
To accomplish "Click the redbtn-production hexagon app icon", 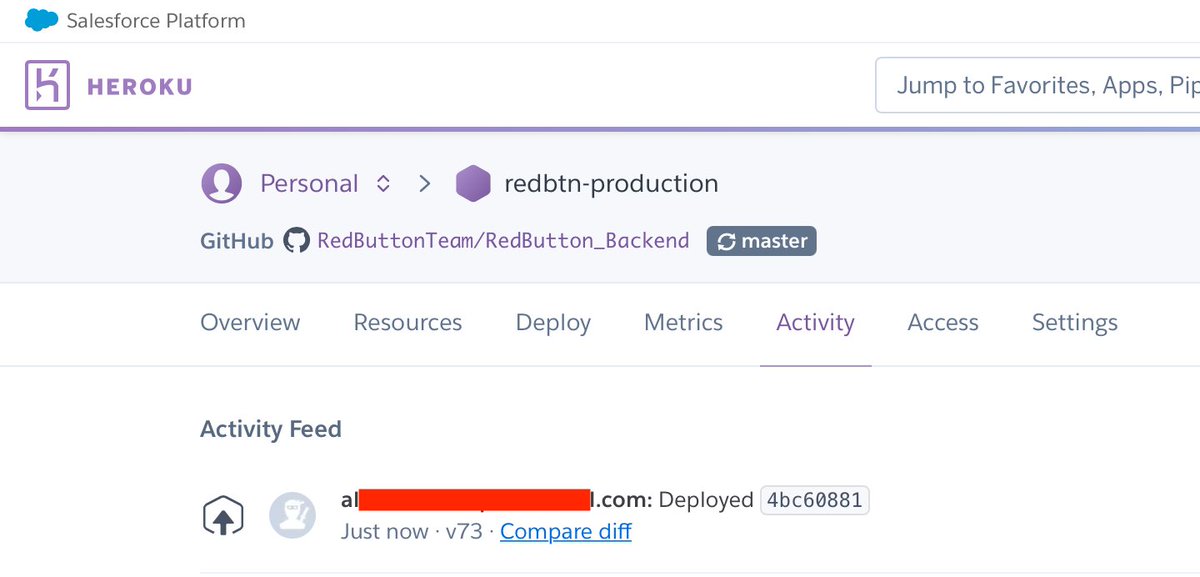I will pyautogui.click(x=473, y=184).
